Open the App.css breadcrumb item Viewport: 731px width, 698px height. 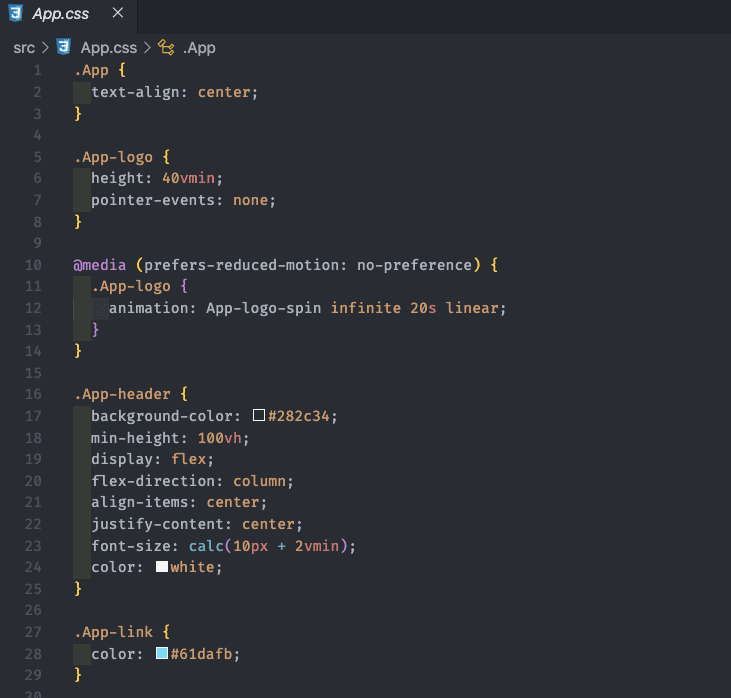(108, 47)
